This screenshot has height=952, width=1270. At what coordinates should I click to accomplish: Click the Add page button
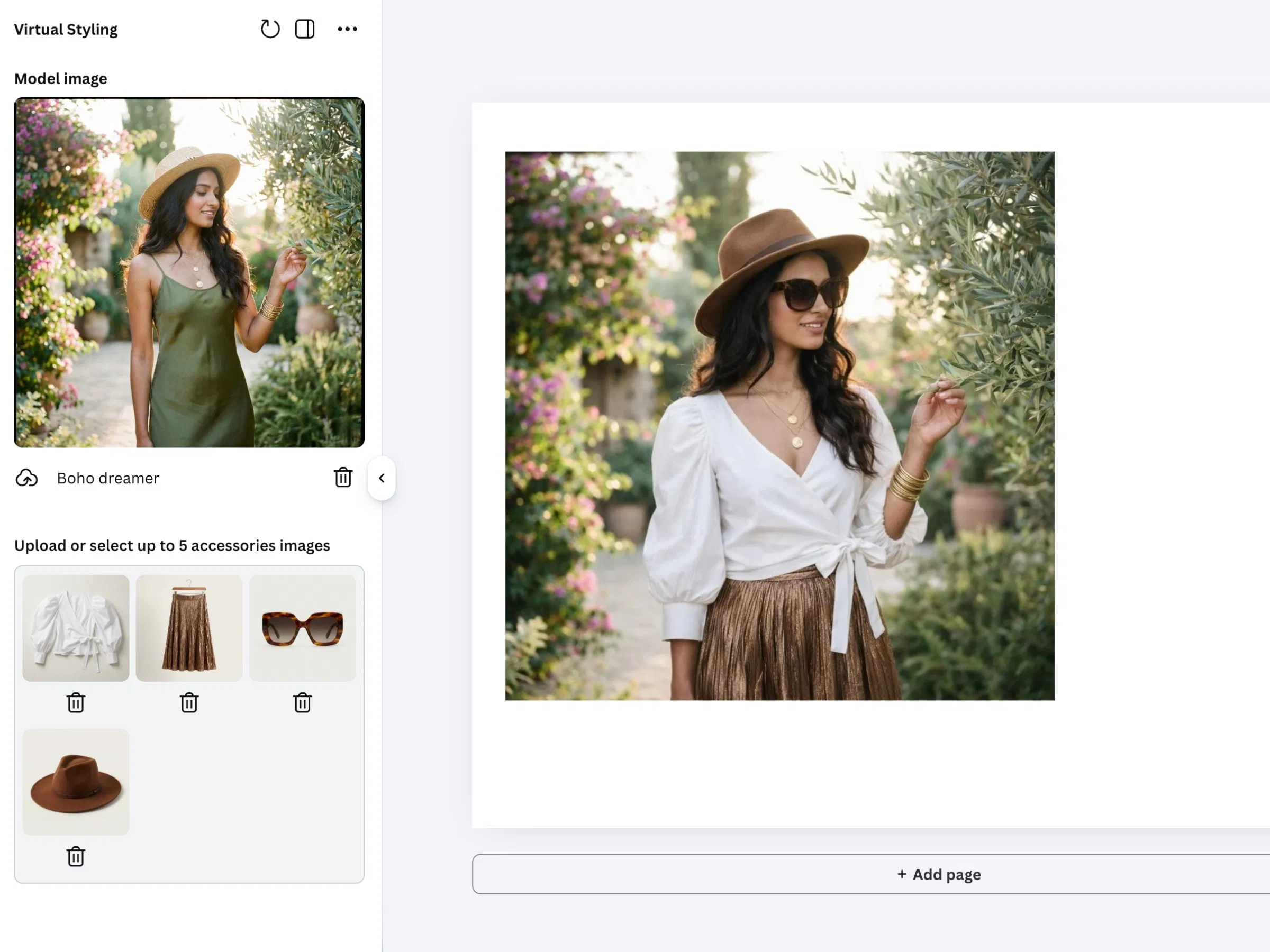[939, 874]
